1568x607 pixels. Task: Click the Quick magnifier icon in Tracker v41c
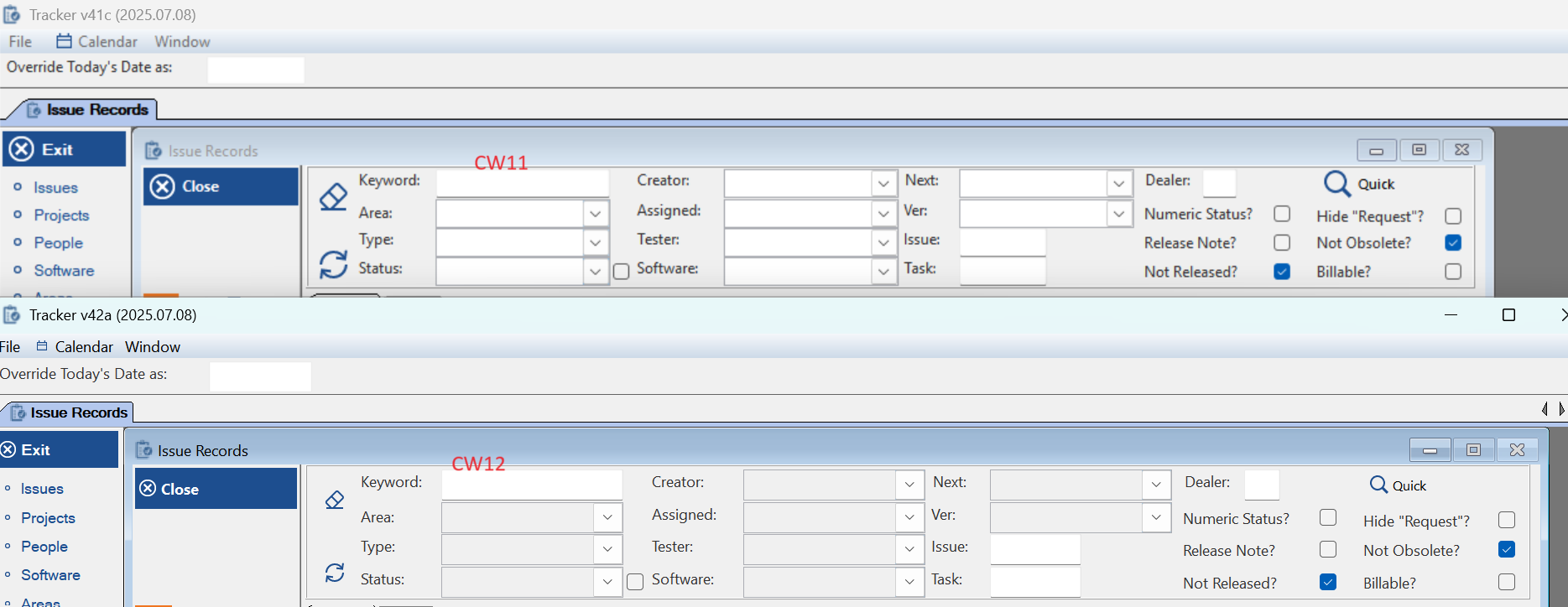click(x=1336, y=184)
